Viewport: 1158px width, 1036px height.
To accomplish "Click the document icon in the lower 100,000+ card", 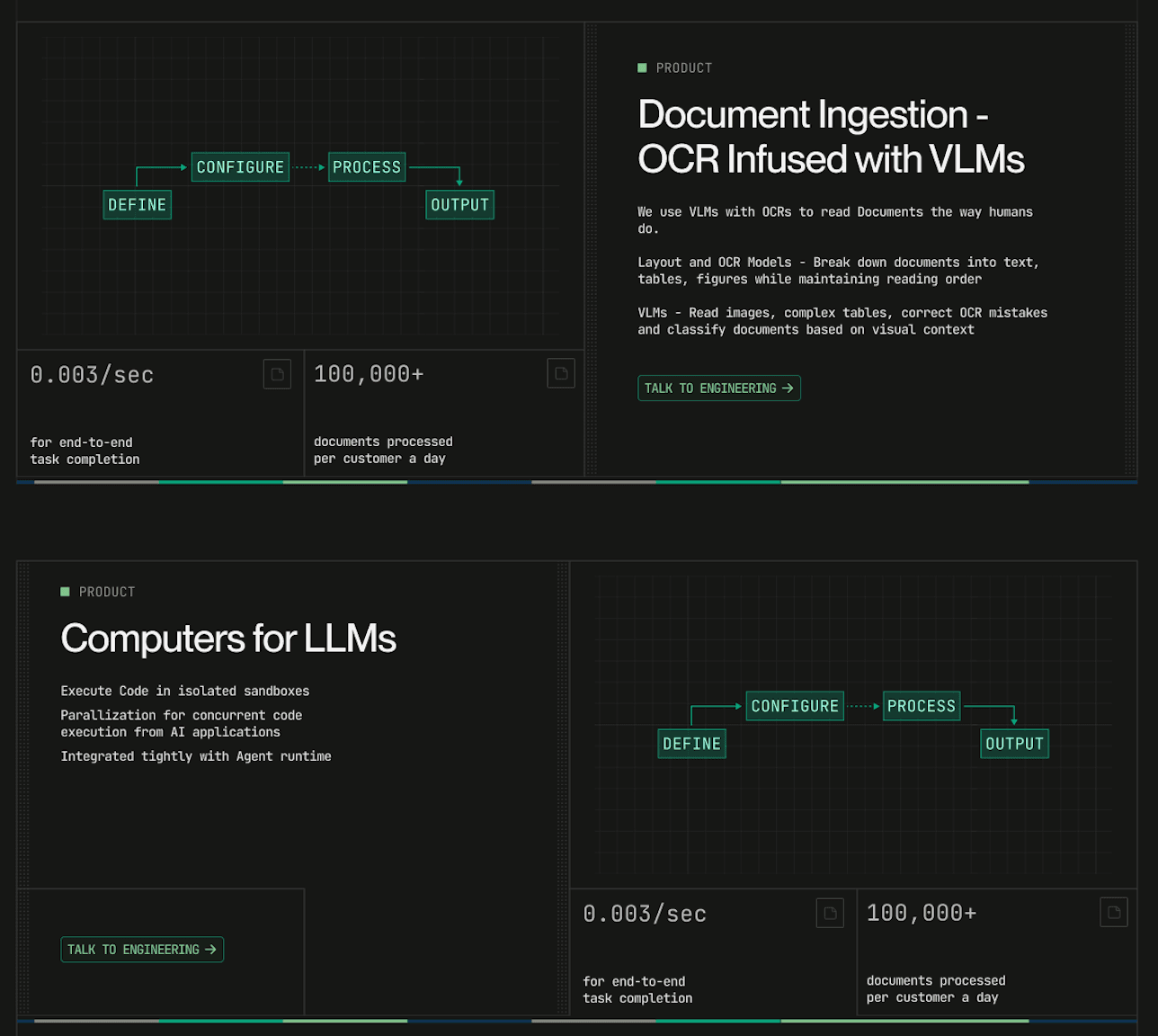I will (1114, 912).
